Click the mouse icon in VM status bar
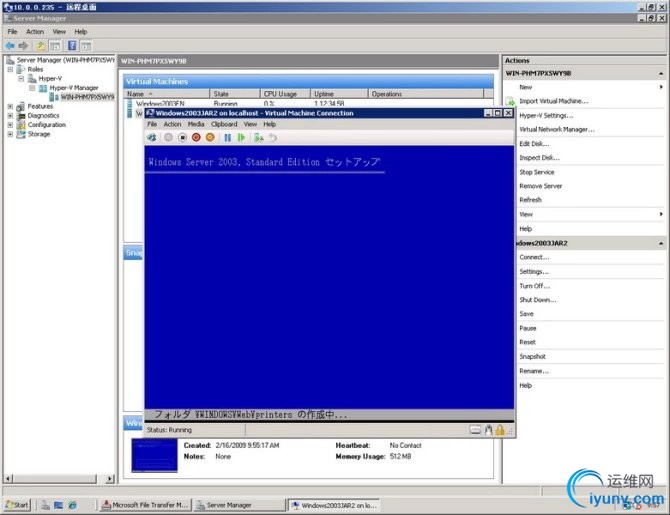 tap(488, 430)
